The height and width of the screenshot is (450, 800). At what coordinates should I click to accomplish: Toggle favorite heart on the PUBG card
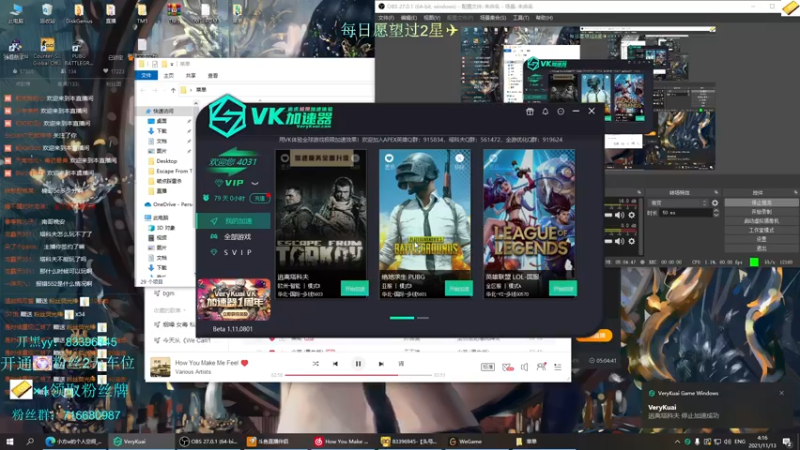[x=389, y=158]
